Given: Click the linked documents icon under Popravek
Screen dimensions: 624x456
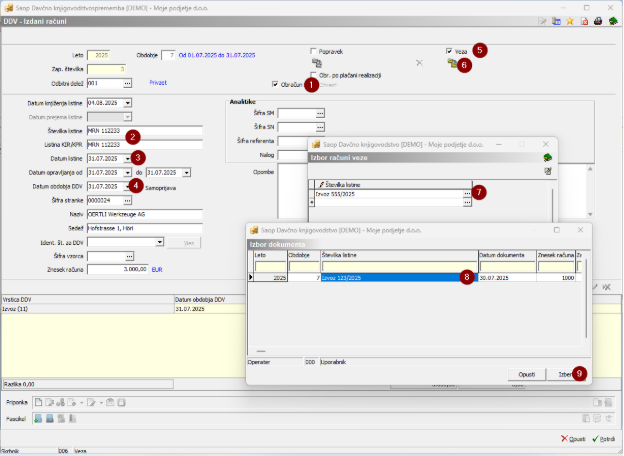Looking at the screenshot, I should (317, 63).
